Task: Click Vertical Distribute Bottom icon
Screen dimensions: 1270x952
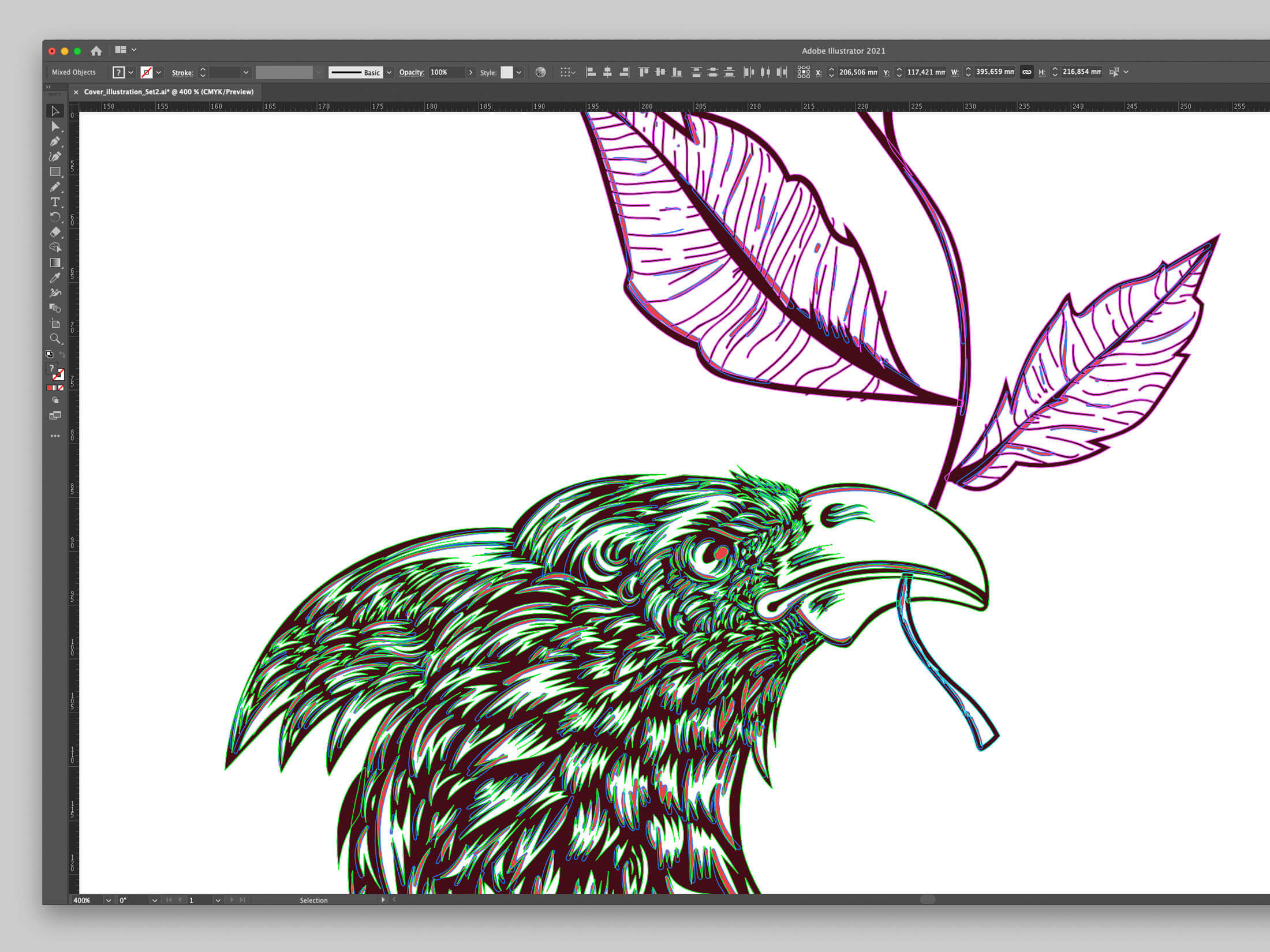Action: [x=730, y=72]
